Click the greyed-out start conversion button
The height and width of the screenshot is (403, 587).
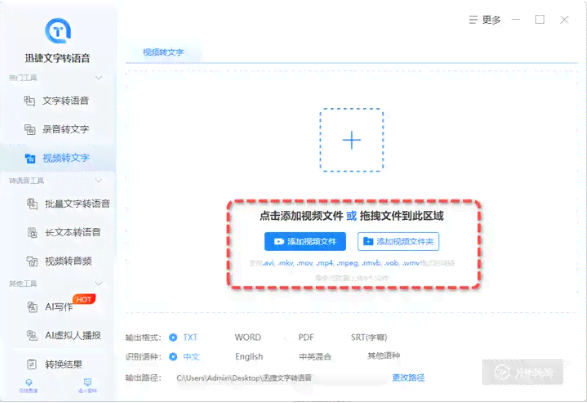pyautogui.click(x=523, y=372)
